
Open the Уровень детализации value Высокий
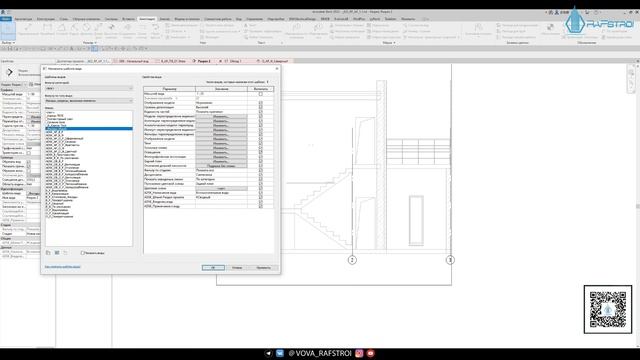(x=221, y=107)
